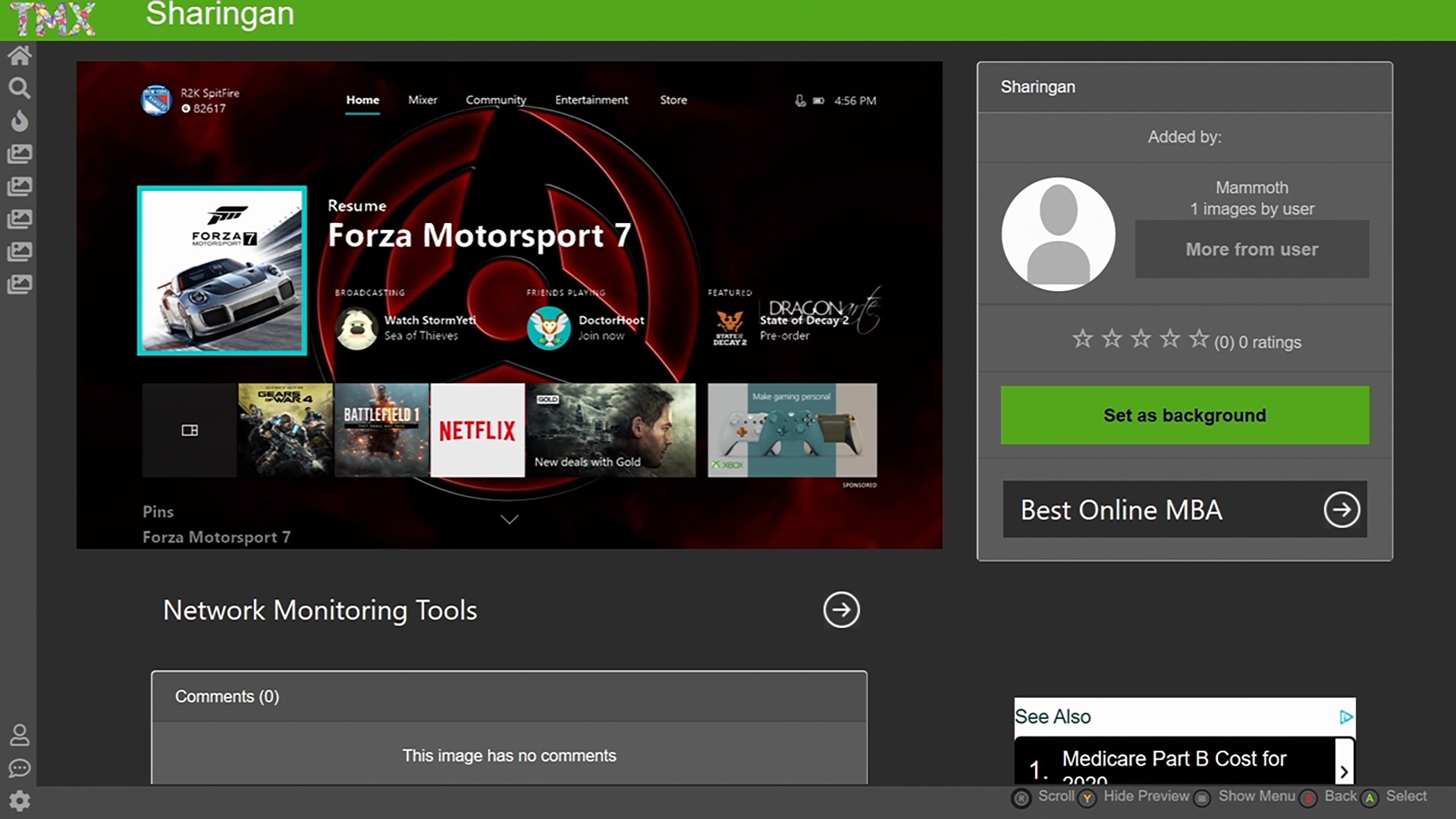The image size is (1456, 819).
Task: Expand the Network Monitoring Tools arrow
Action: pyautogui.click(x=841, y=610)
